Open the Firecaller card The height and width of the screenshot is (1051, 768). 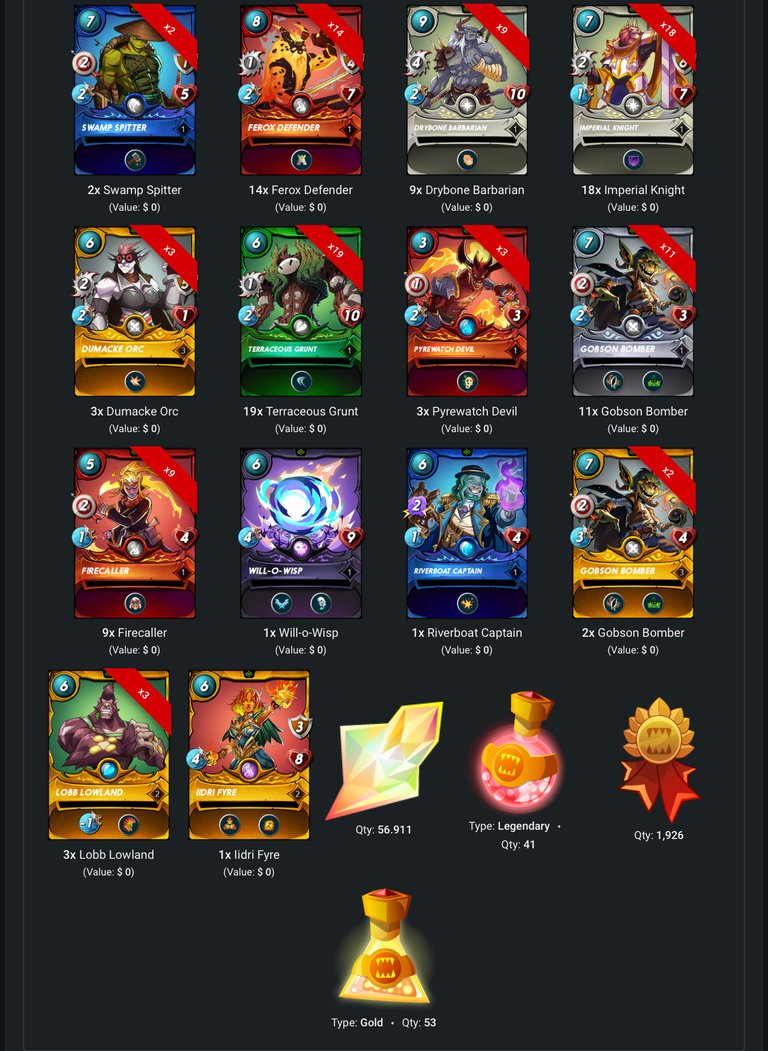point(135,533)
